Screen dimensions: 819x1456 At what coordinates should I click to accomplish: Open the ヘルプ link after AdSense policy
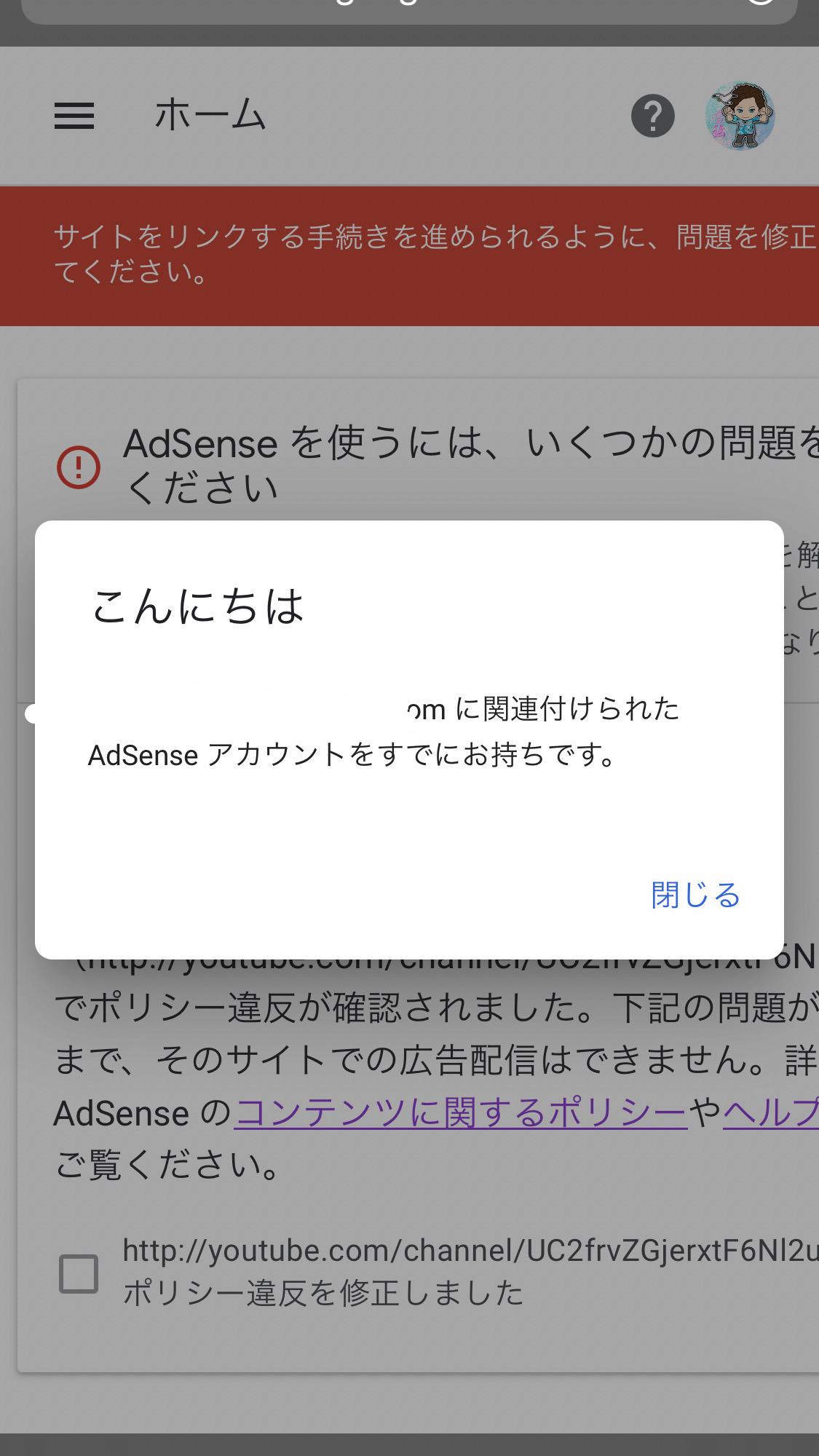click(771, 1112)
